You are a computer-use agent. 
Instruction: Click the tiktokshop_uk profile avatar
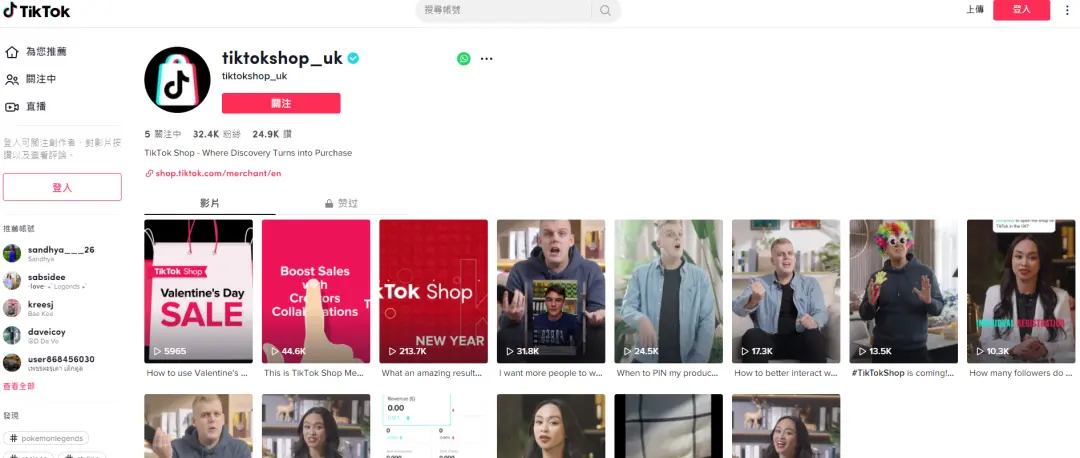click(x=177, y=80)
